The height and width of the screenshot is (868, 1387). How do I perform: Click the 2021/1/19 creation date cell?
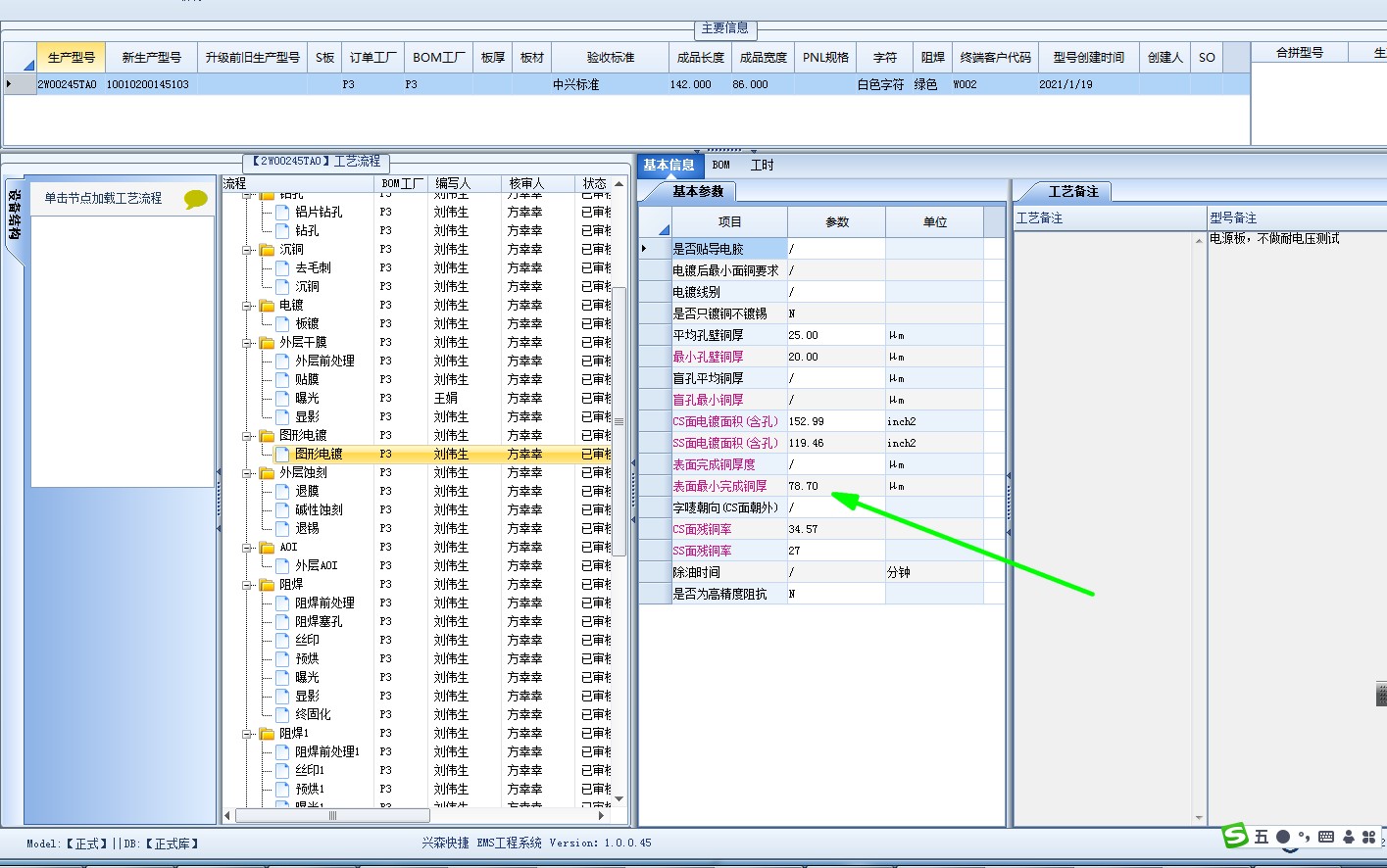(x=1088, y=85)
